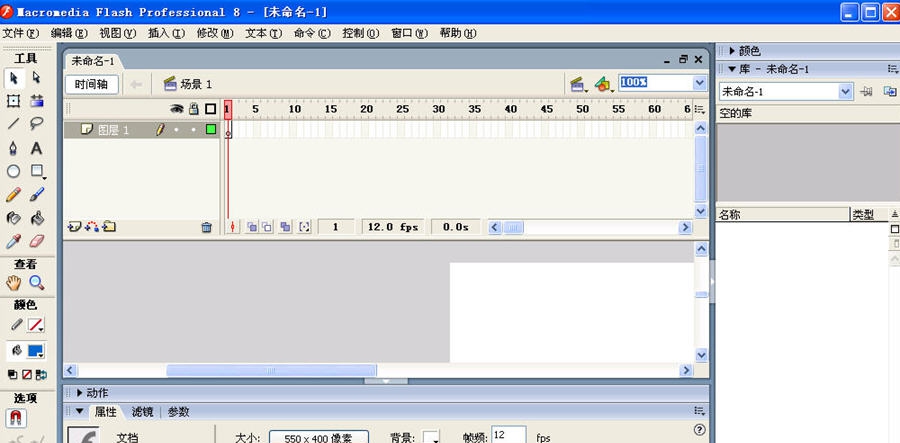Open the document background color swatch

click(431, 437)
